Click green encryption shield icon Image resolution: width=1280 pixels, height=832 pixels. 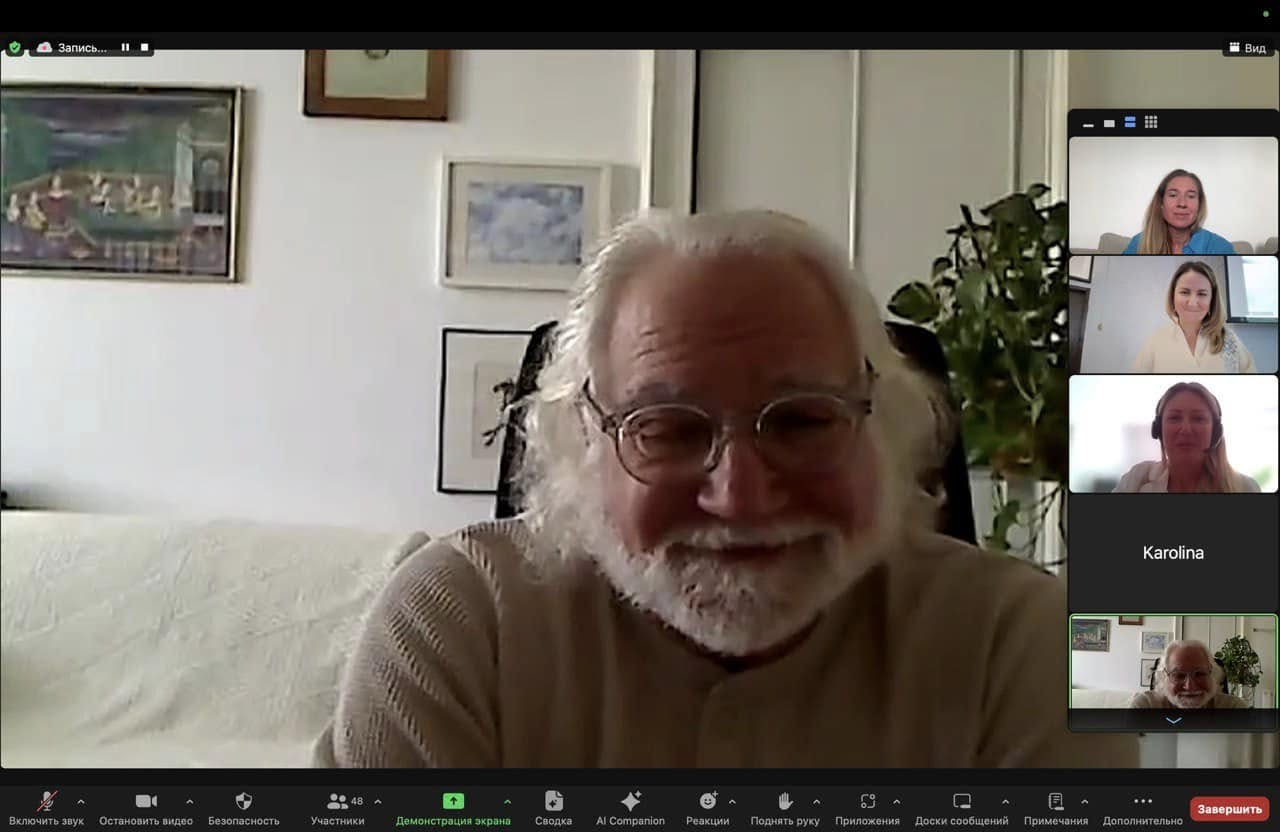[x=14, y=47]
